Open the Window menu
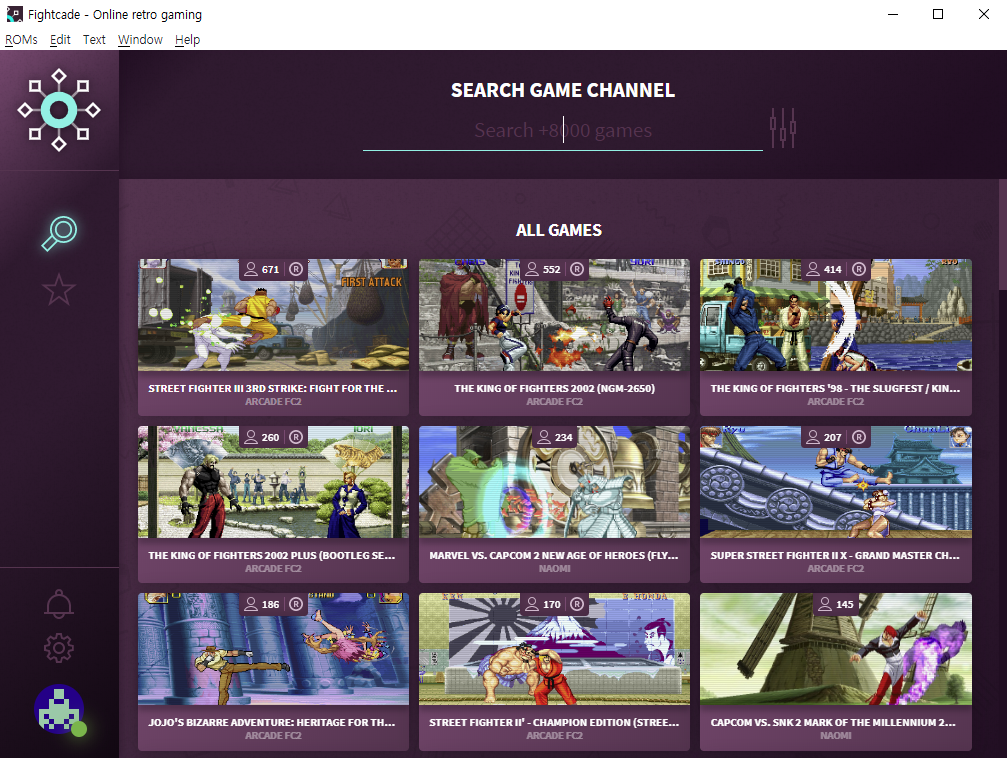 (x=140, y=40)
